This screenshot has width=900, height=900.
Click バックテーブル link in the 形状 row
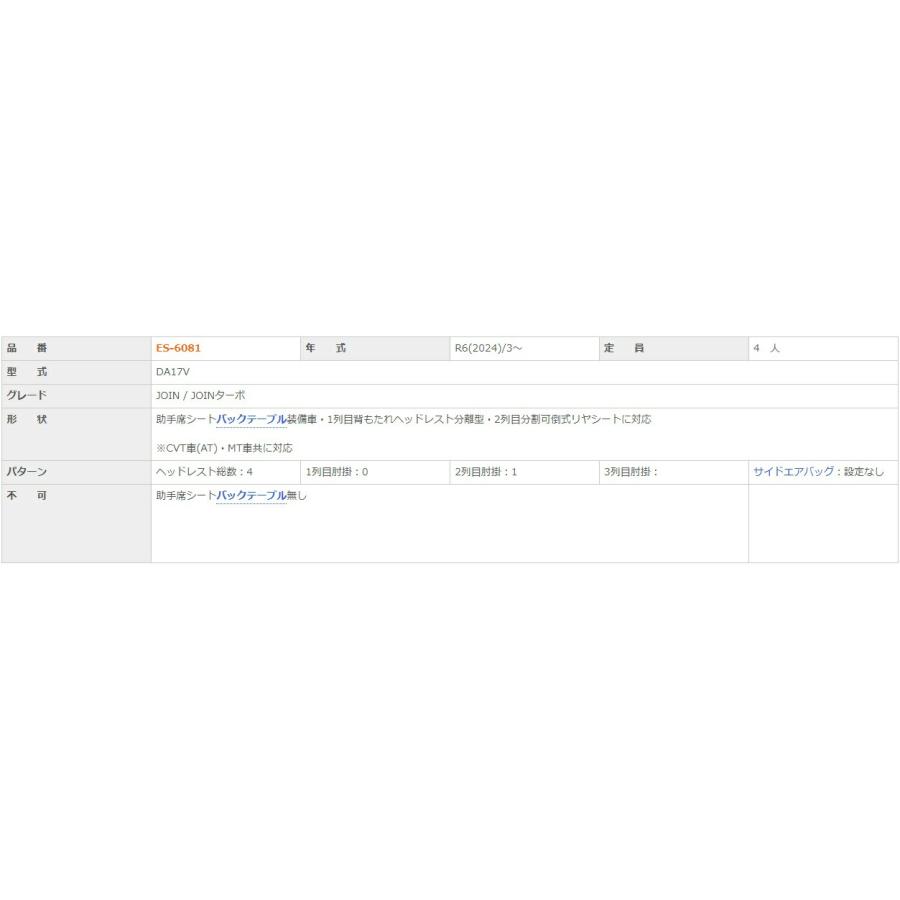[x=251, y=420]
